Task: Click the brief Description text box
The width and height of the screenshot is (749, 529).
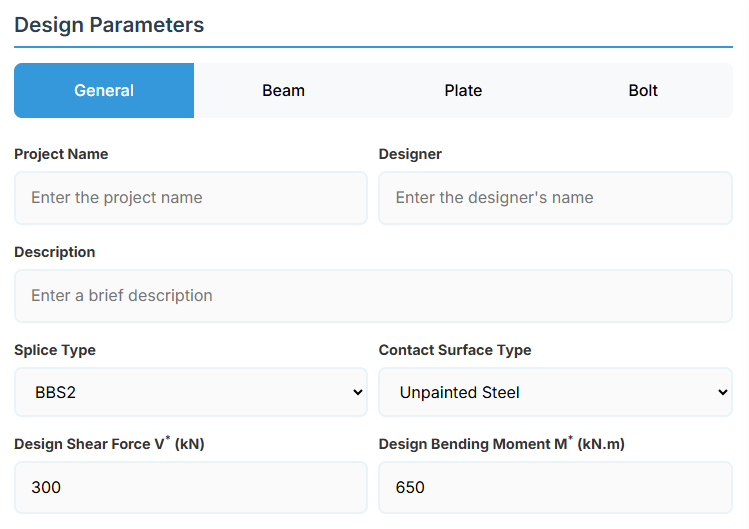Action: click(373, 296)
